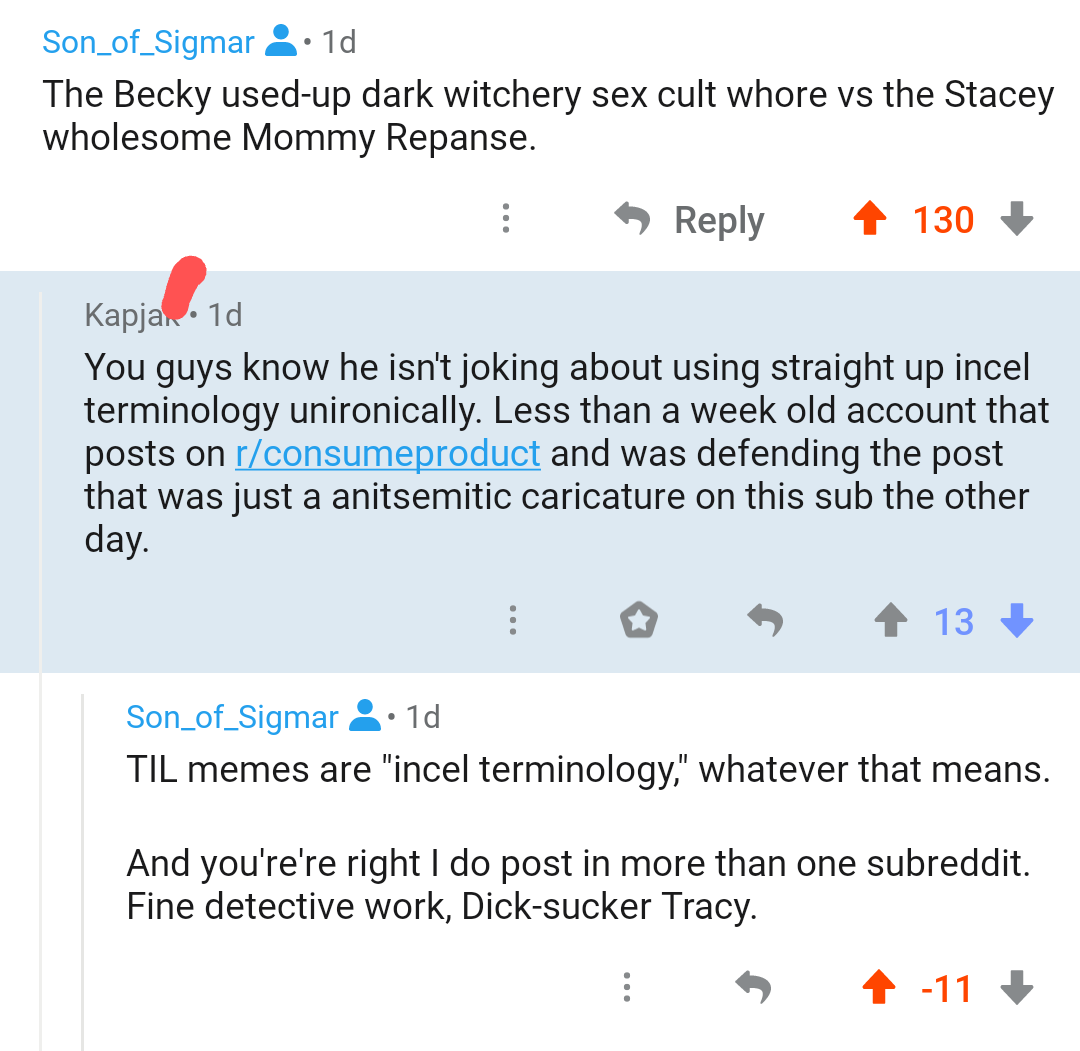Remove downvote on Kapjak's comment
1080x1051 pixels.
1016,621
